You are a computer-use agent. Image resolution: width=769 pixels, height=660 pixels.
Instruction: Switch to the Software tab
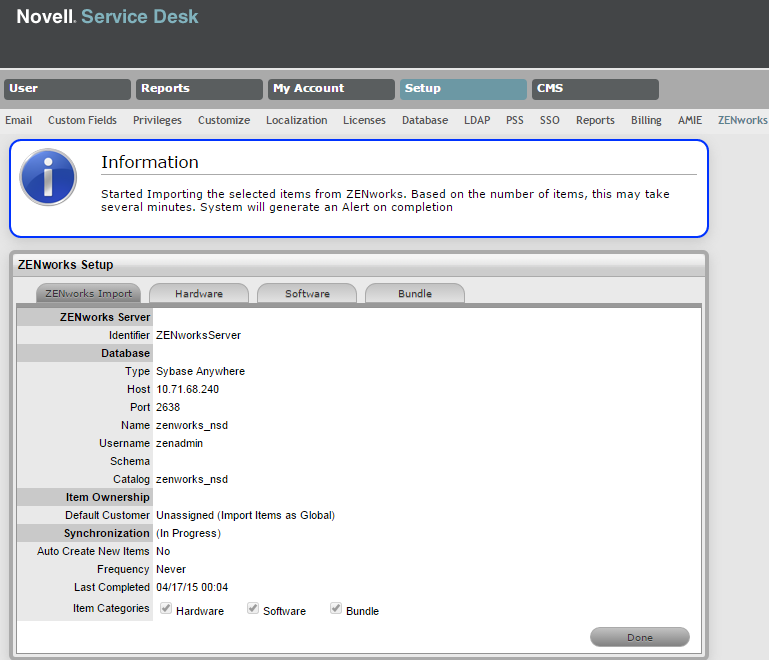tap(307, 294)
